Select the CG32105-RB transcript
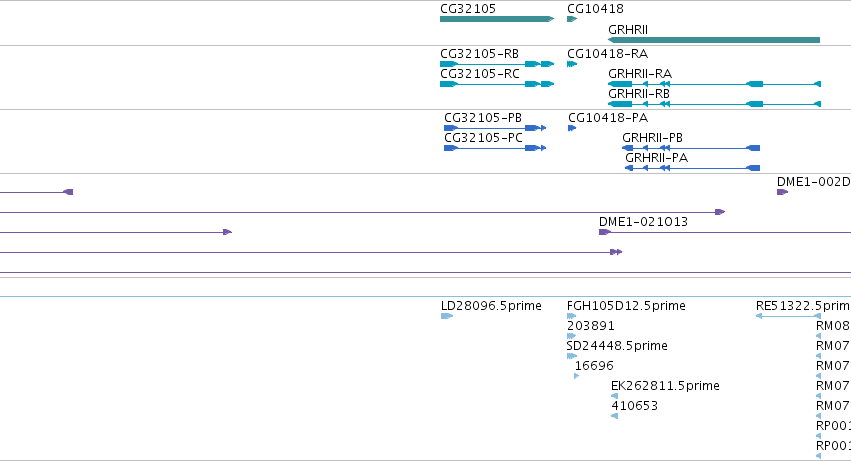The image size is (851, 461). (497, 64)
